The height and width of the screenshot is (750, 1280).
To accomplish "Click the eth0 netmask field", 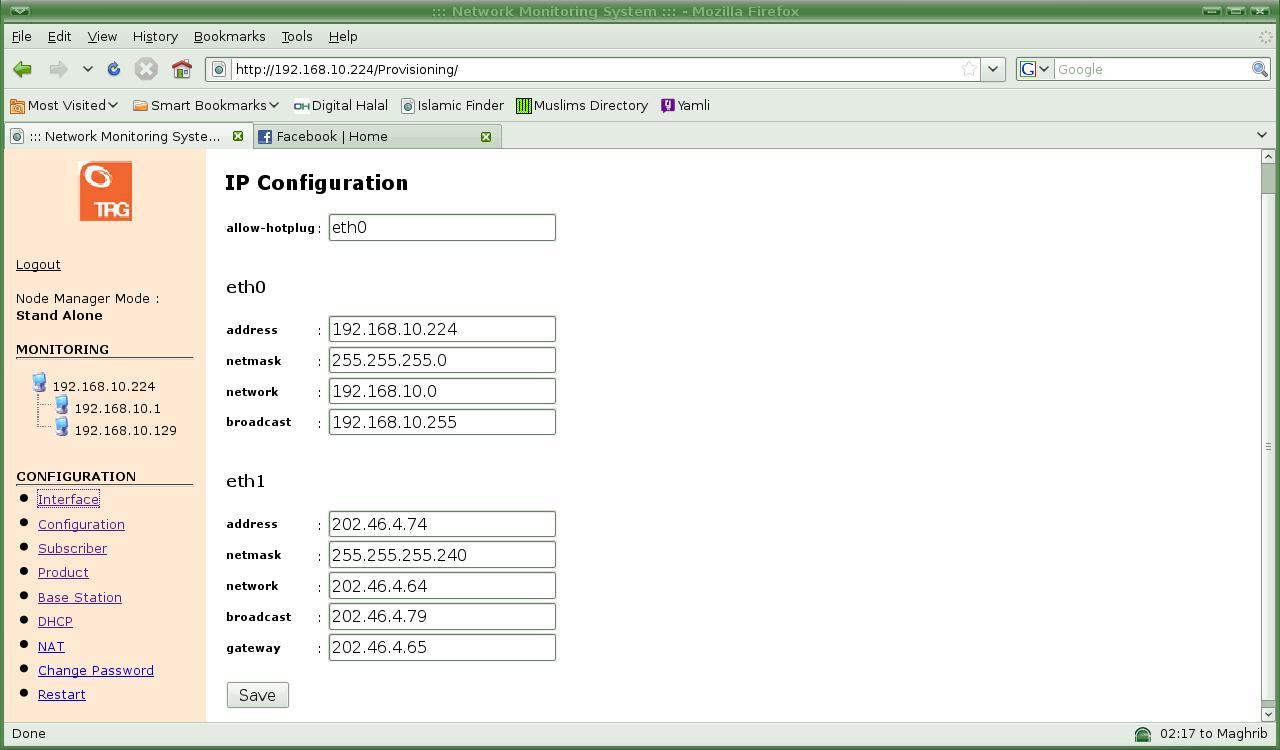I will pos(442,360).
